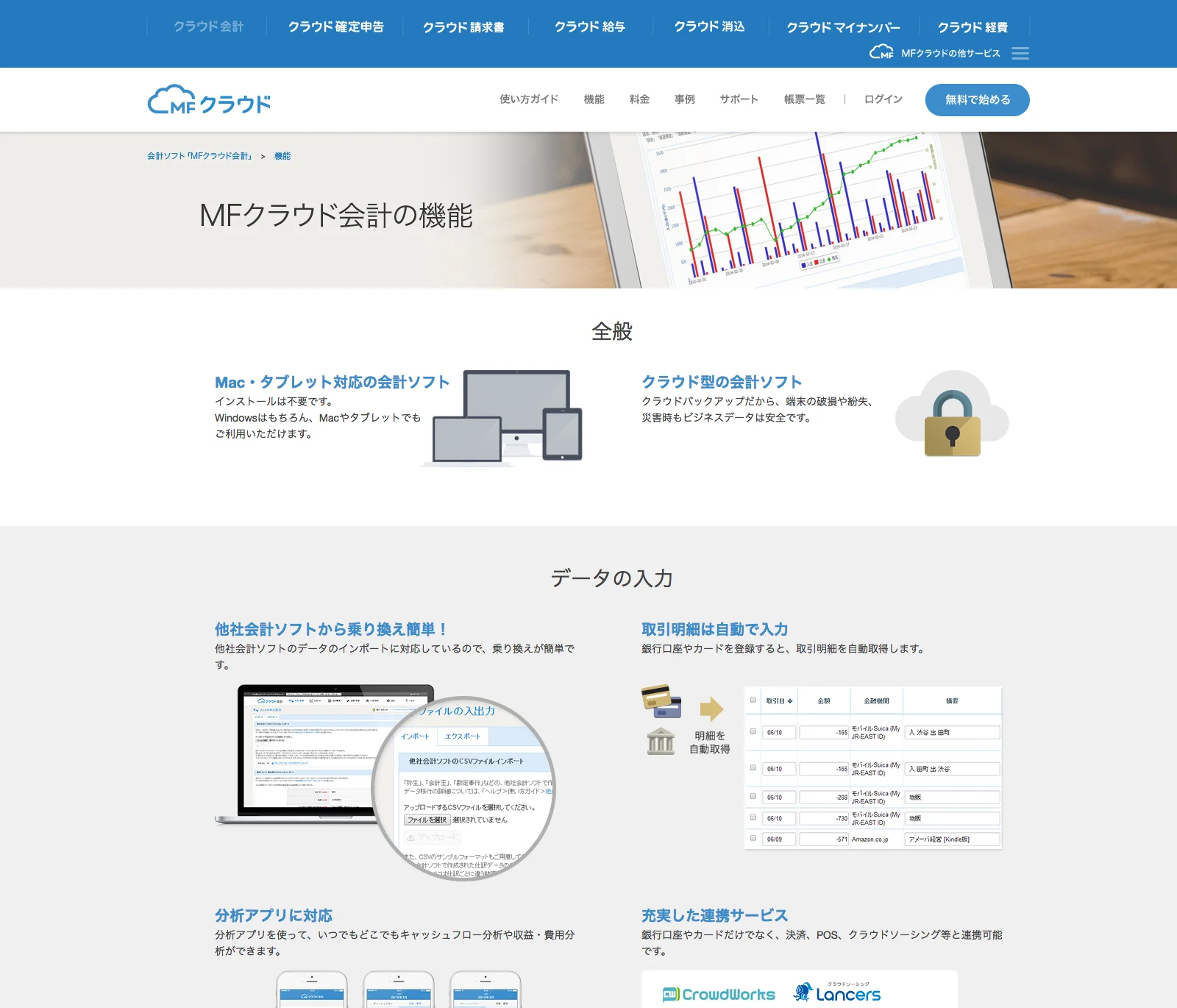Open 分析アプリに対応 heading link
This screenshot has width=1177, height=1008.
[x=274, y=915]
